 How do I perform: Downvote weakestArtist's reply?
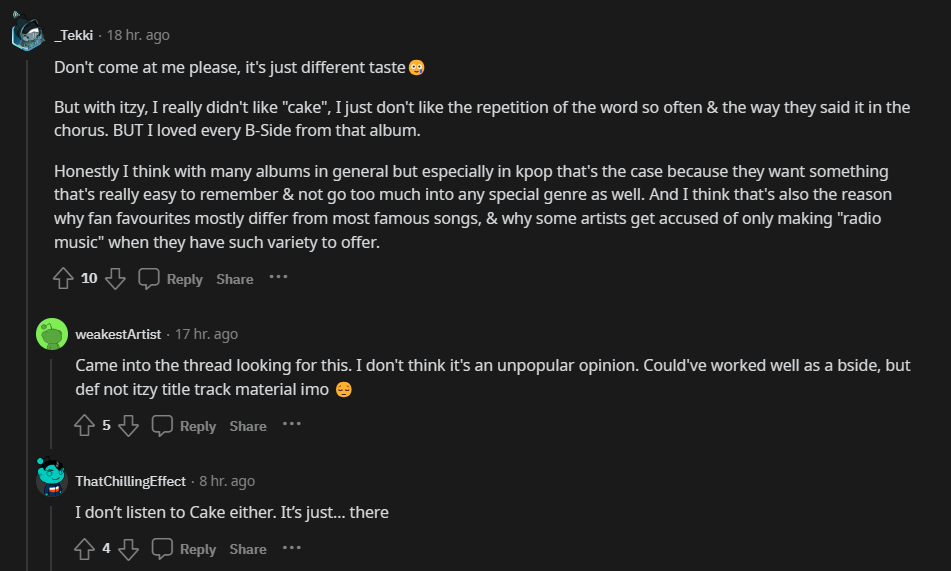[129, 426]
